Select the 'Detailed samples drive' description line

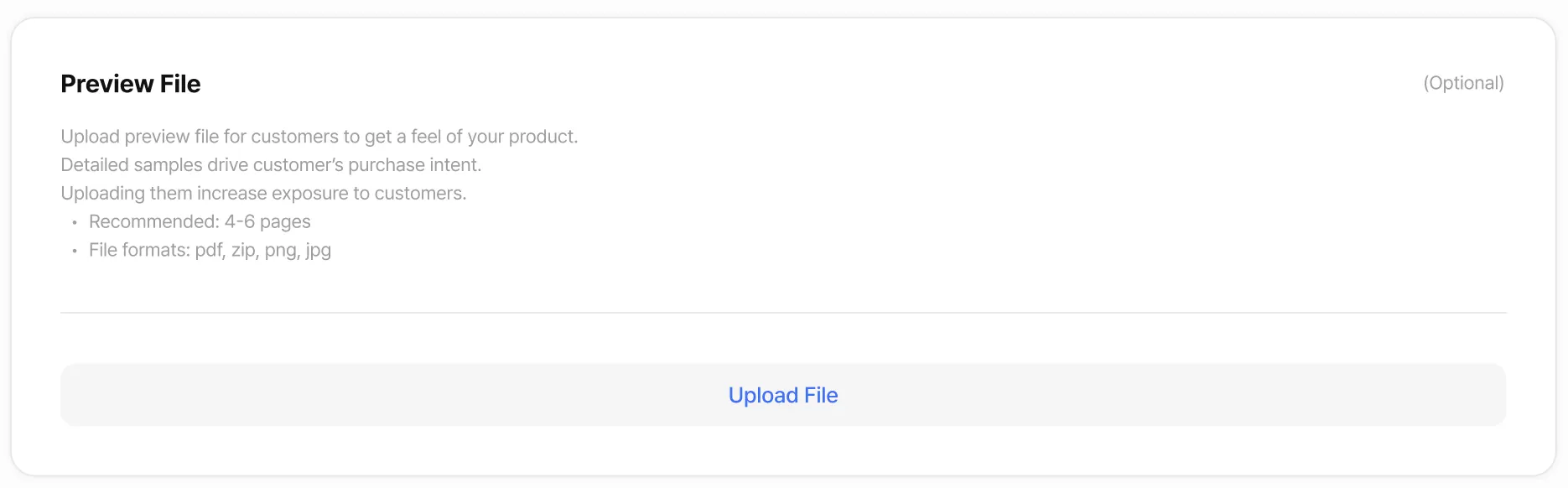tap(271, 165)
